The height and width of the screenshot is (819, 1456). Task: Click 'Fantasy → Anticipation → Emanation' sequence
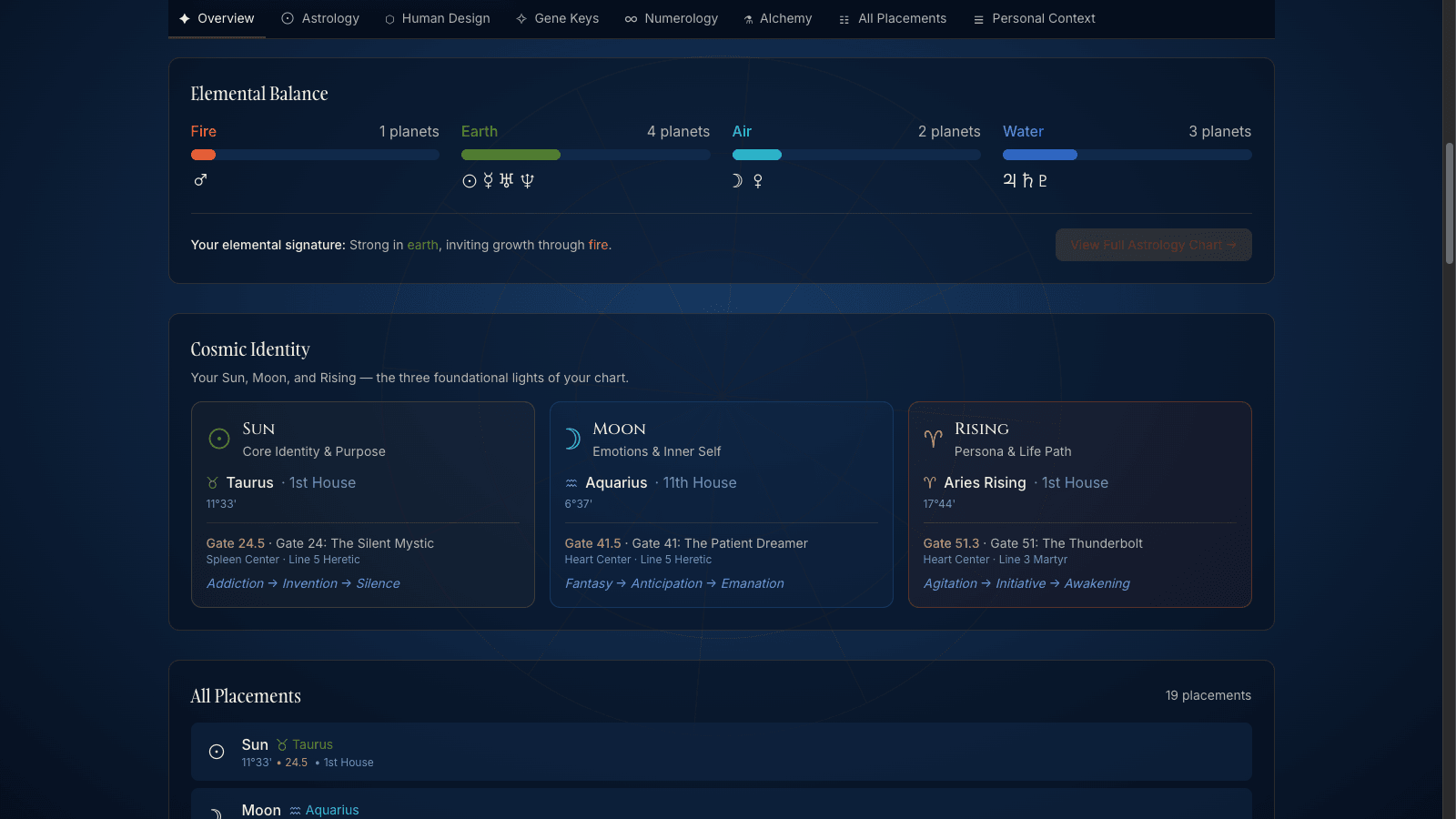tap(674, 583)
